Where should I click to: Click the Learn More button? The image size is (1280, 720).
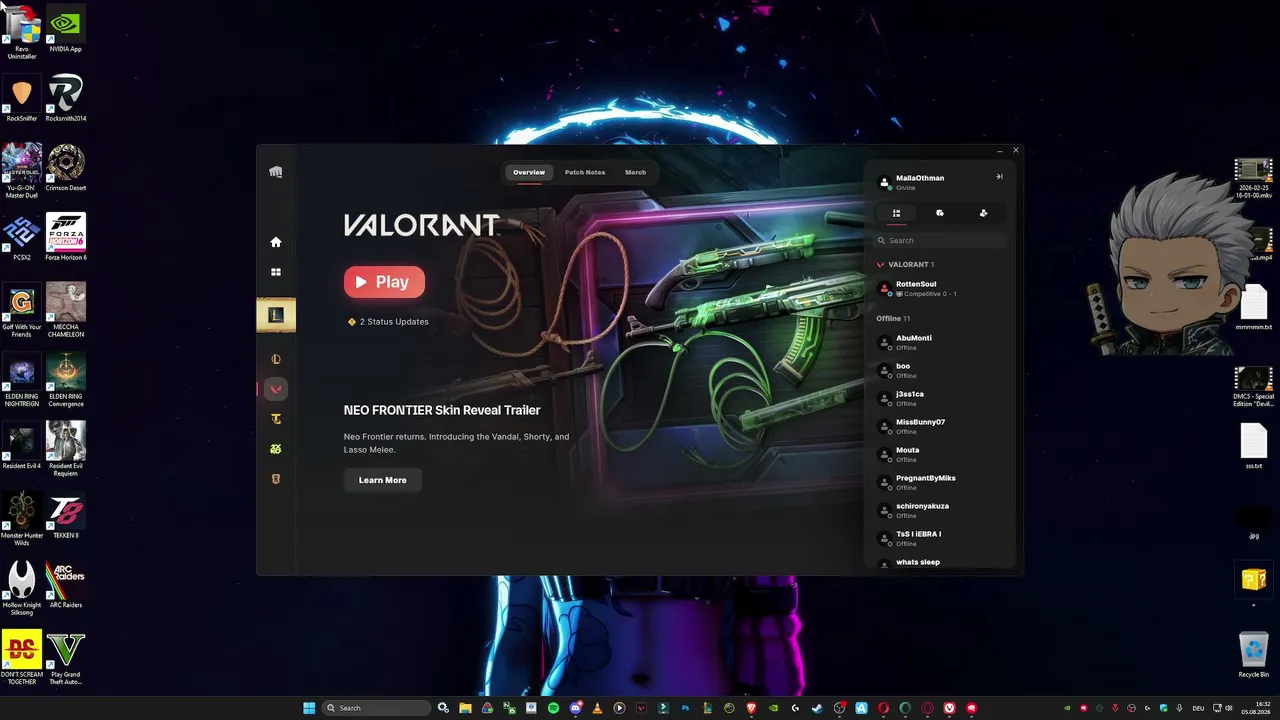382,480
